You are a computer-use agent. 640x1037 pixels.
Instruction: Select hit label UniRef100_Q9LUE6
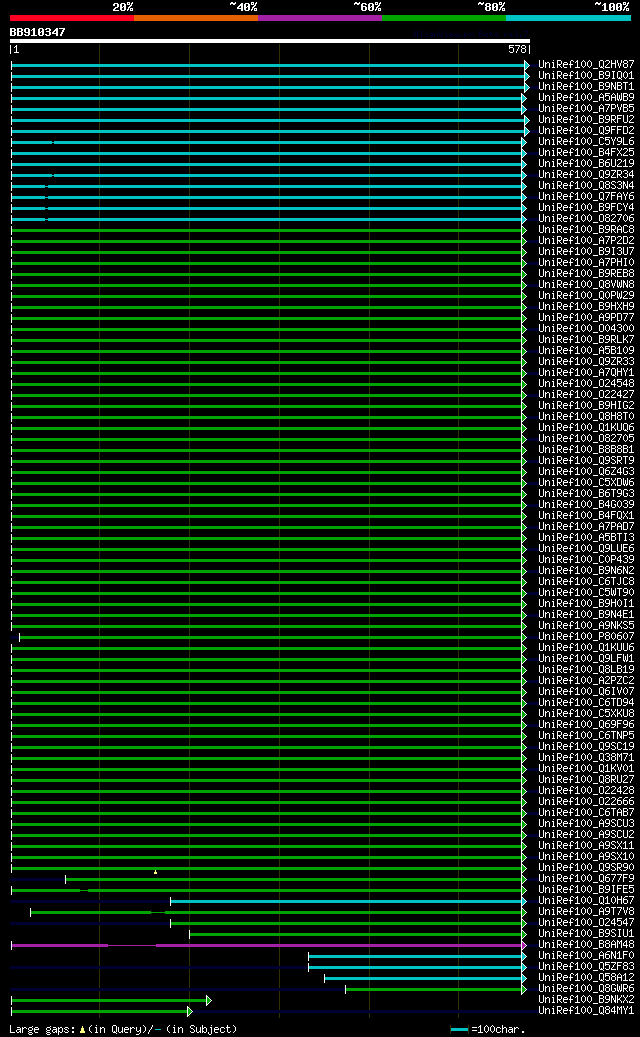tap(586, 548)
